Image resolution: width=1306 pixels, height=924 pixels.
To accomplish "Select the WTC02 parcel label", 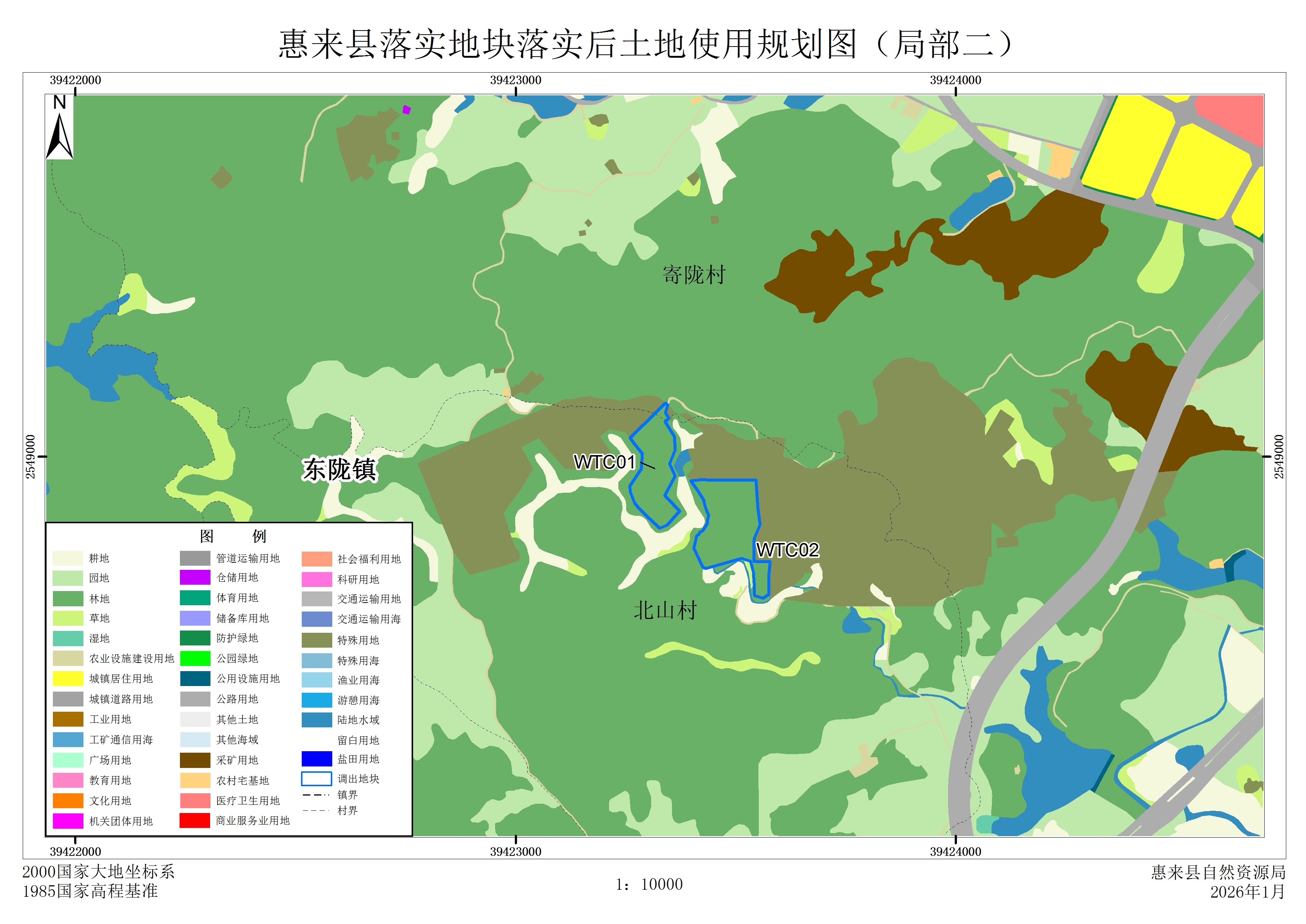I will pos(787,550).
